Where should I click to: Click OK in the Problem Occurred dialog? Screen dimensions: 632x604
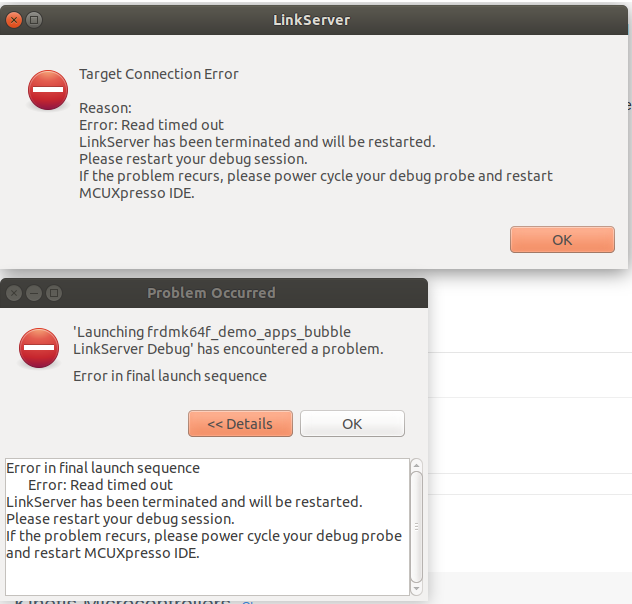point(352,424)
